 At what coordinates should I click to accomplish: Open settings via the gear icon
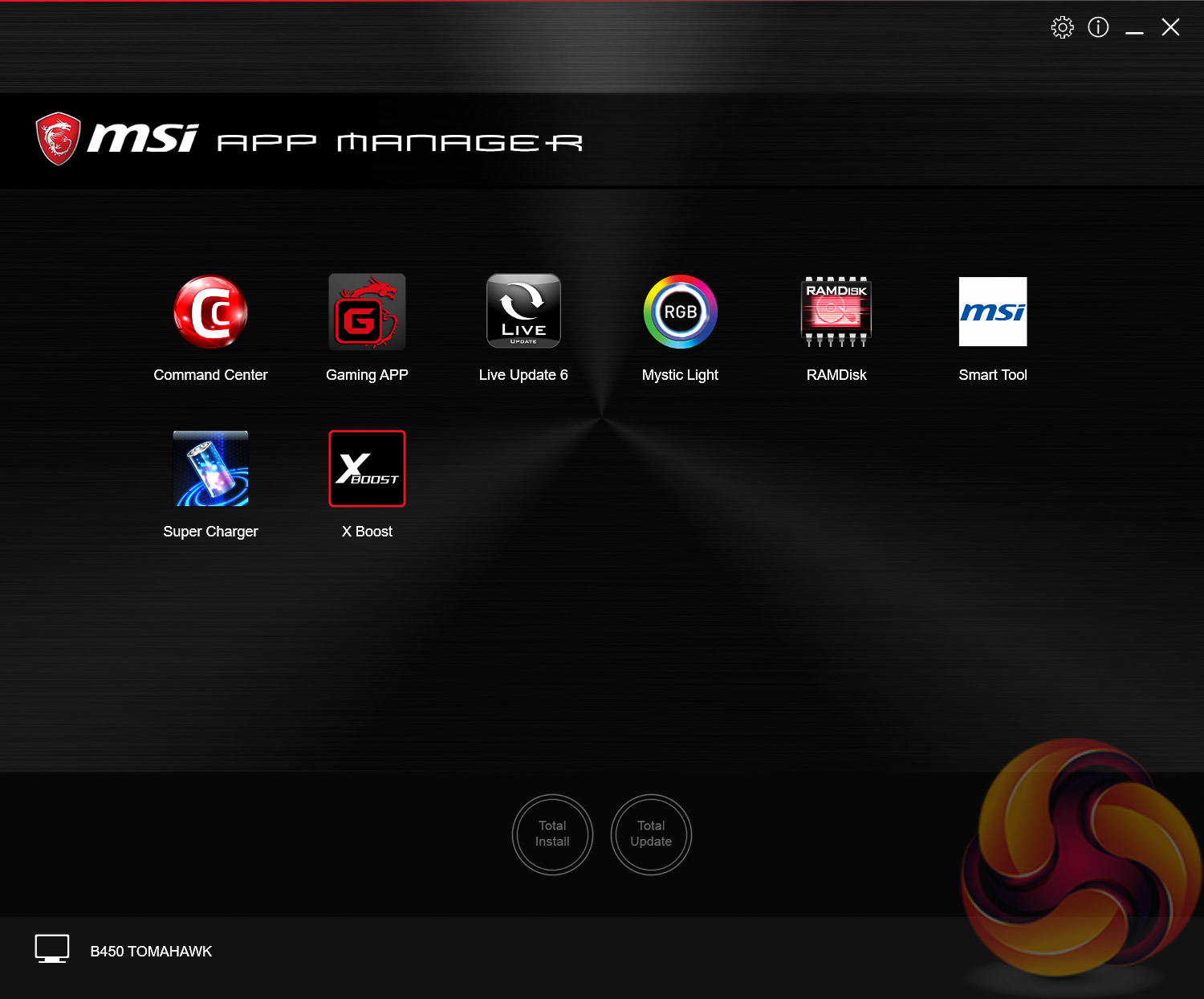pos(1062,27)
